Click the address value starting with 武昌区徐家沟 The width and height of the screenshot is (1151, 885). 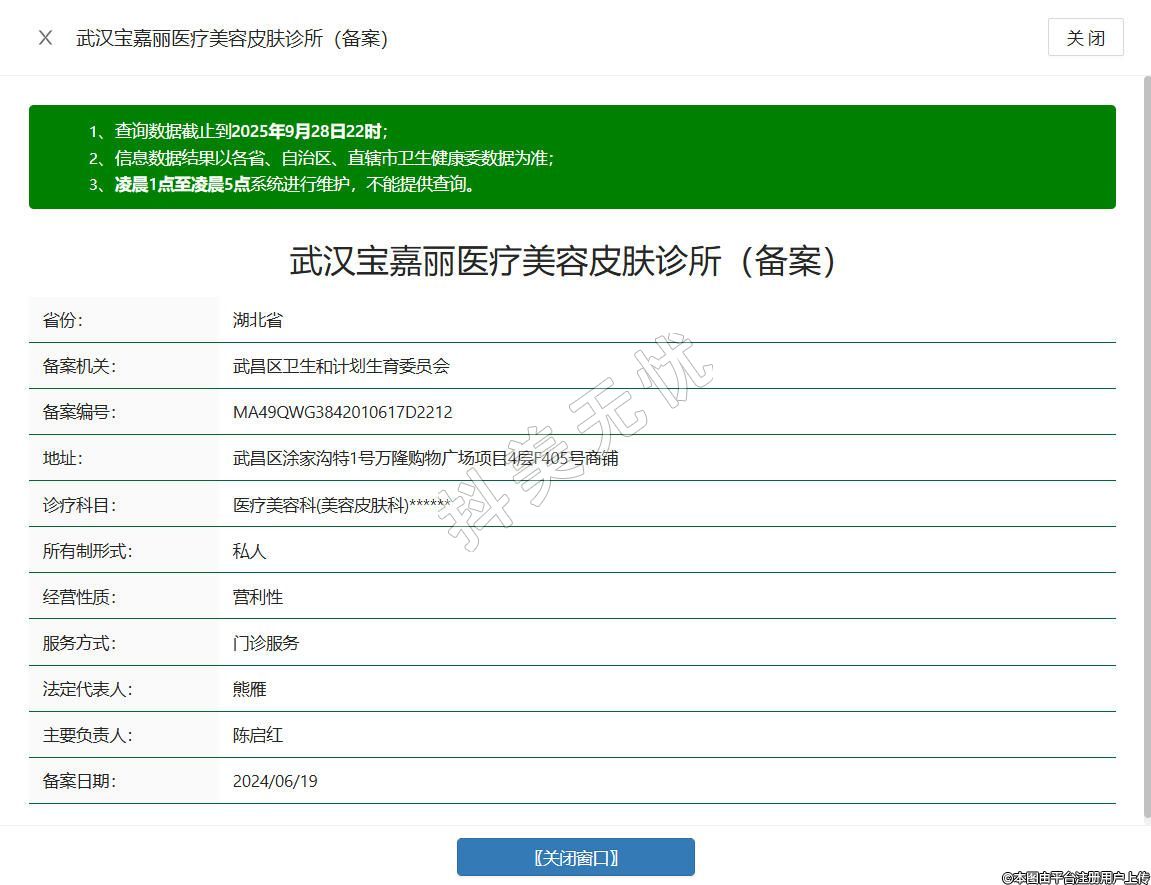click(x=425, y=458)
